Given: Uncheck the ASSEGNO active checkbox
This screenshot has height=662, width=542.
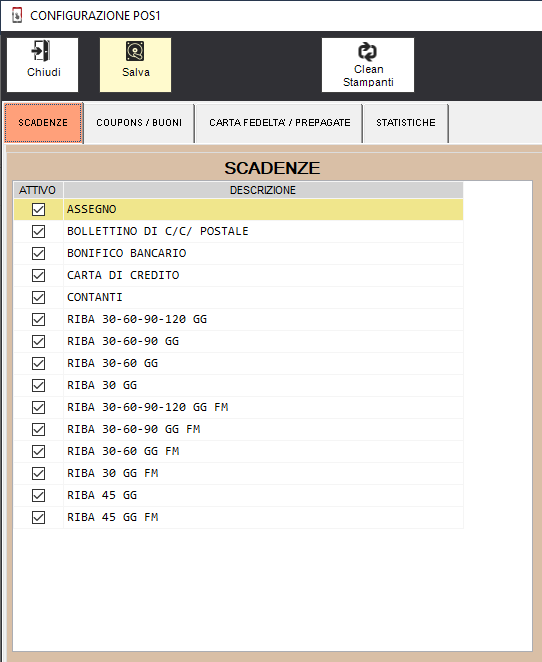Looking at the screenshot, I should pyautogui.click(x=38, y=209).
